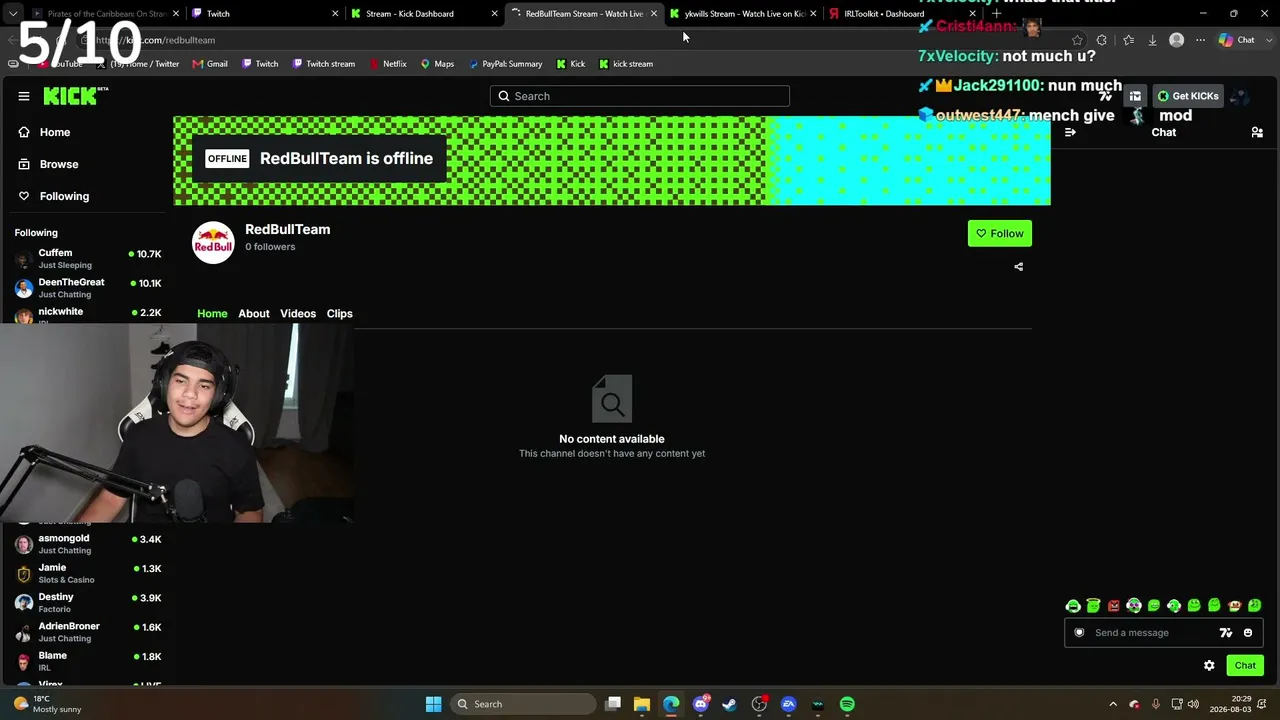
Task: Open the browser favorites icon
Action: [x=1128, y=40]
